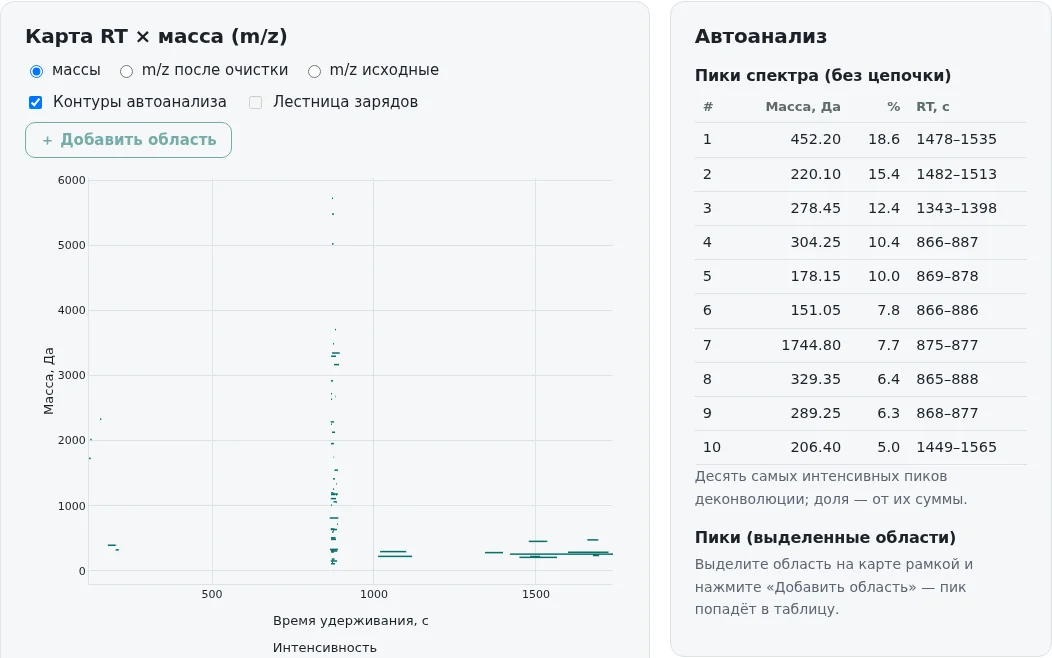Select mass value 278.45 in the table
Image resolution: width=1052 pixels, height=658 pixels.
(x=815, y=209)
